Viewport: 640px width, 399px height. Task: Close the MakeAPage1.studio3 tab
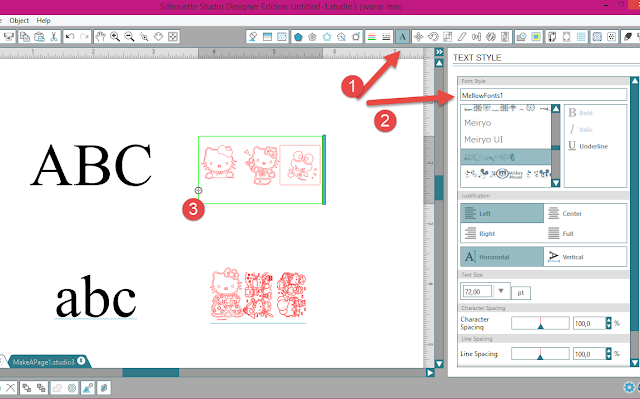81,361
